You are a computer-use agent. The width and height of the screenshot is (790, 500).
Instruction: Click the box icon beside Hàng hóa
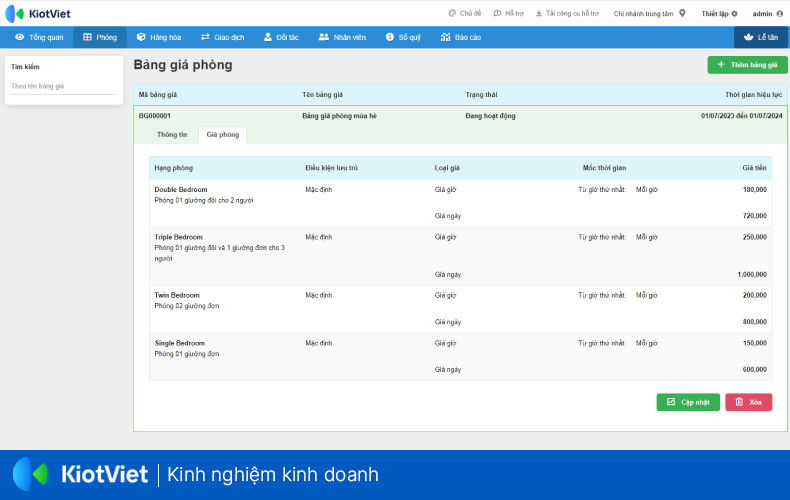141,37
